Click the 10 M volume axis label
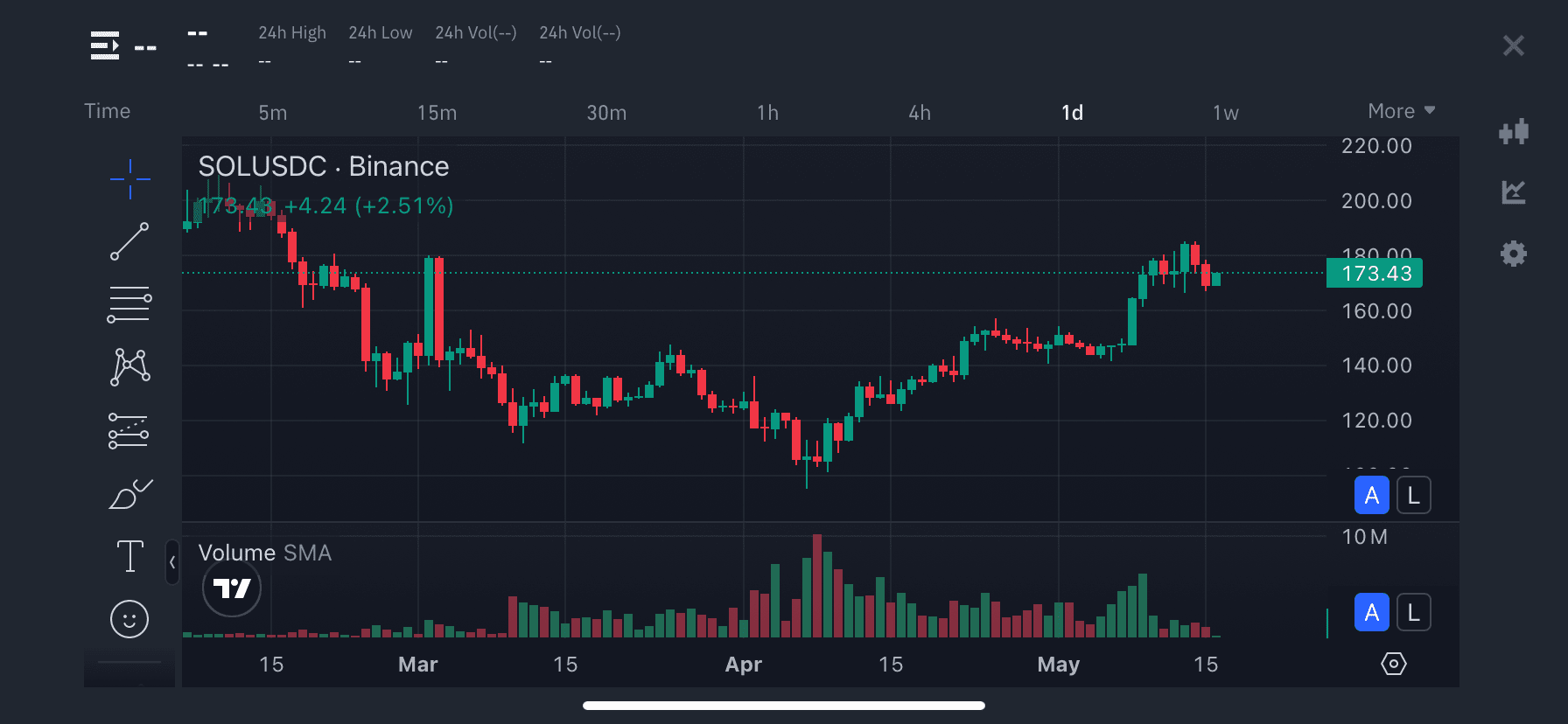 click(1365, 537)
